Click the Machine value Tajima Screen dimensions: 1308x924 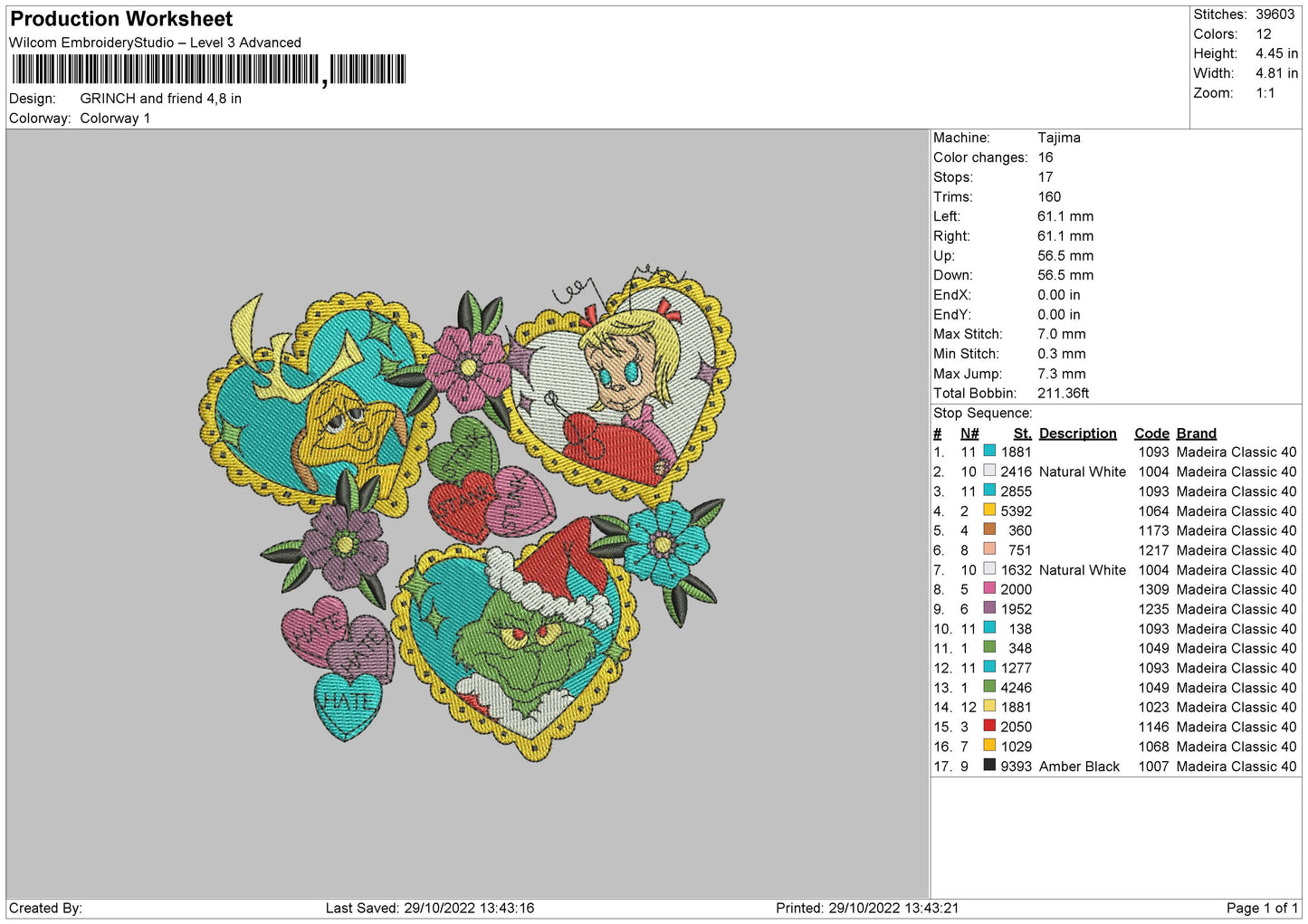coord(1058,138)
